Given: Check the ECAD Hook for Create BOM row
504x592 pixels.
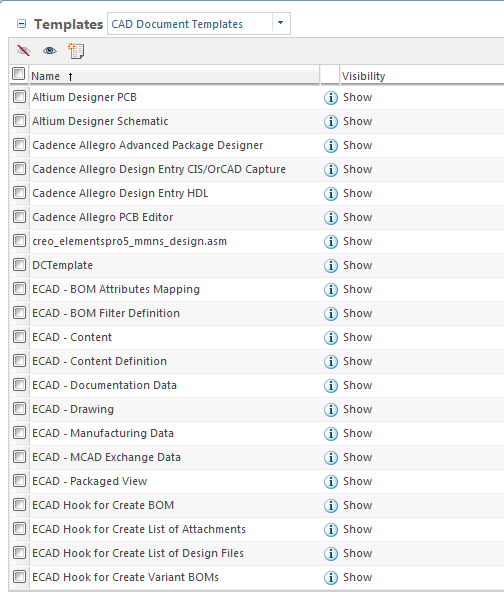Looking at the screenshot, I should pos(19,504).
